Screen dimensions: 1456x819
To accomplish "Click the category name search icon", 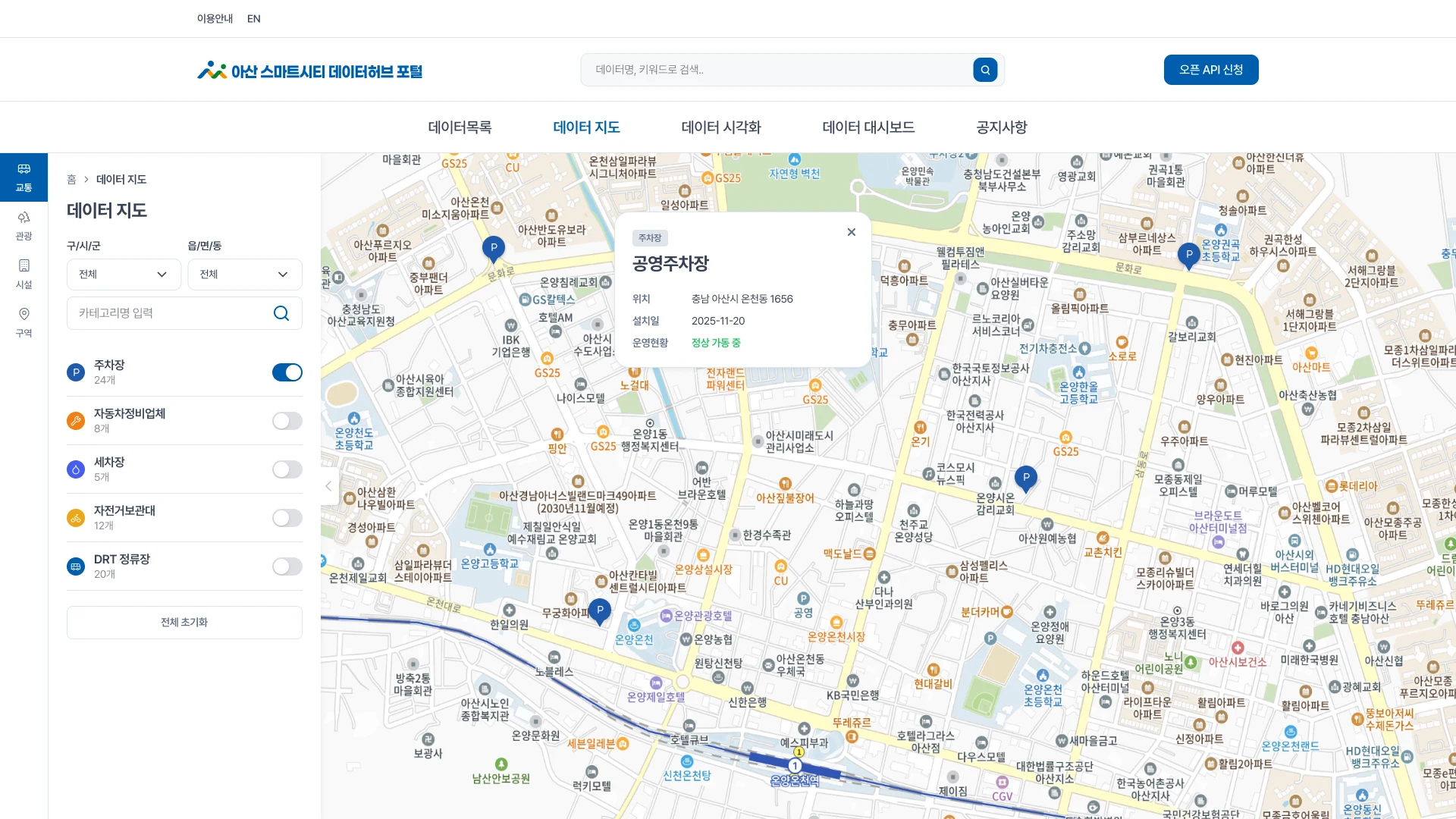I will point(281,313).
